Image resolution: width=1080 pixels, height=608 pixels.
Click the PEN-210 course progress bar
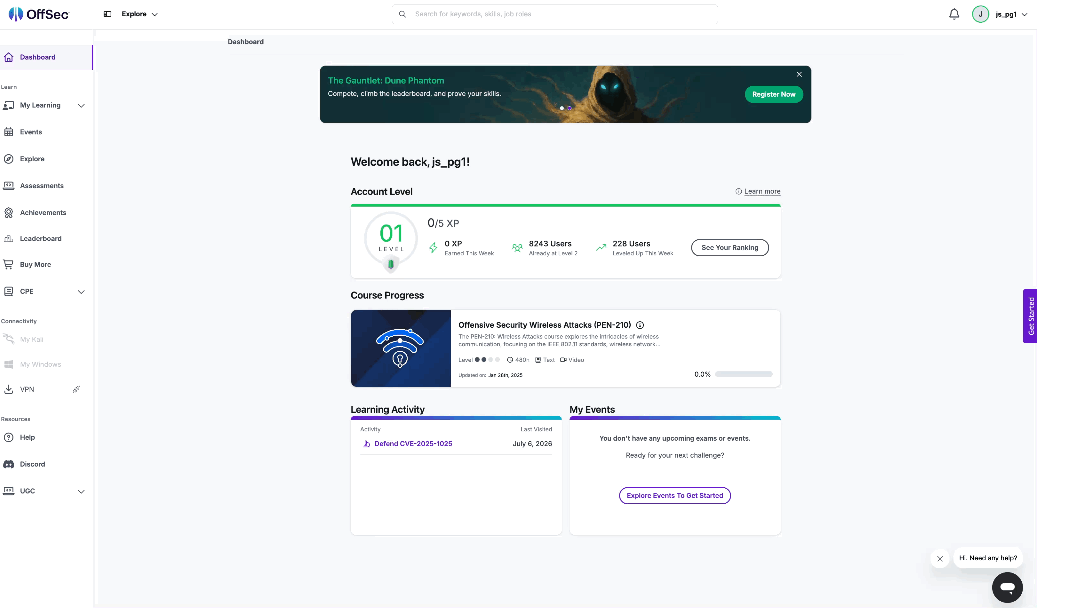click(x=743, y=375)
